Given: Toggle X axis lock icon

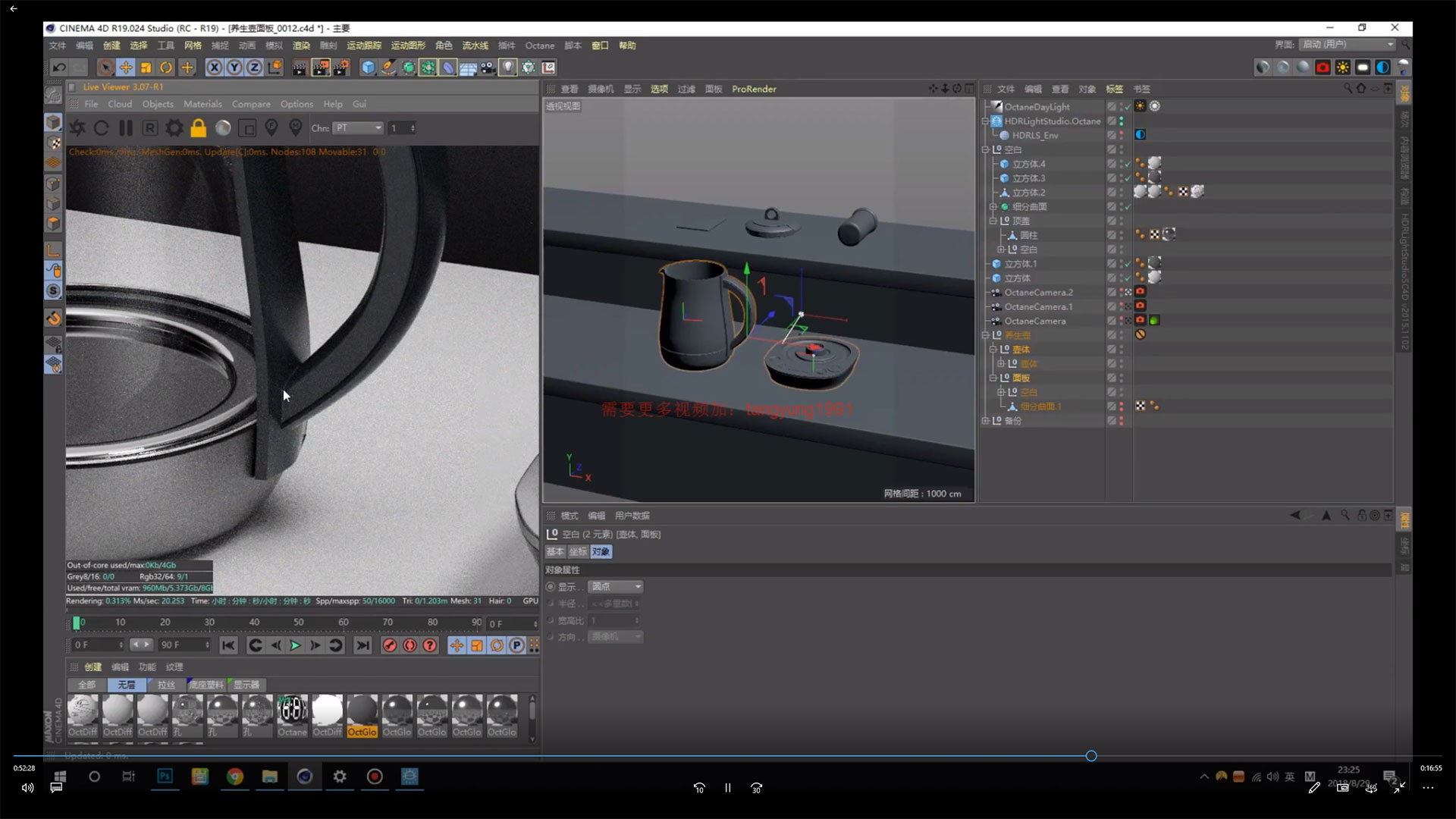Looking at the screenshot, I should click(215, 67).
